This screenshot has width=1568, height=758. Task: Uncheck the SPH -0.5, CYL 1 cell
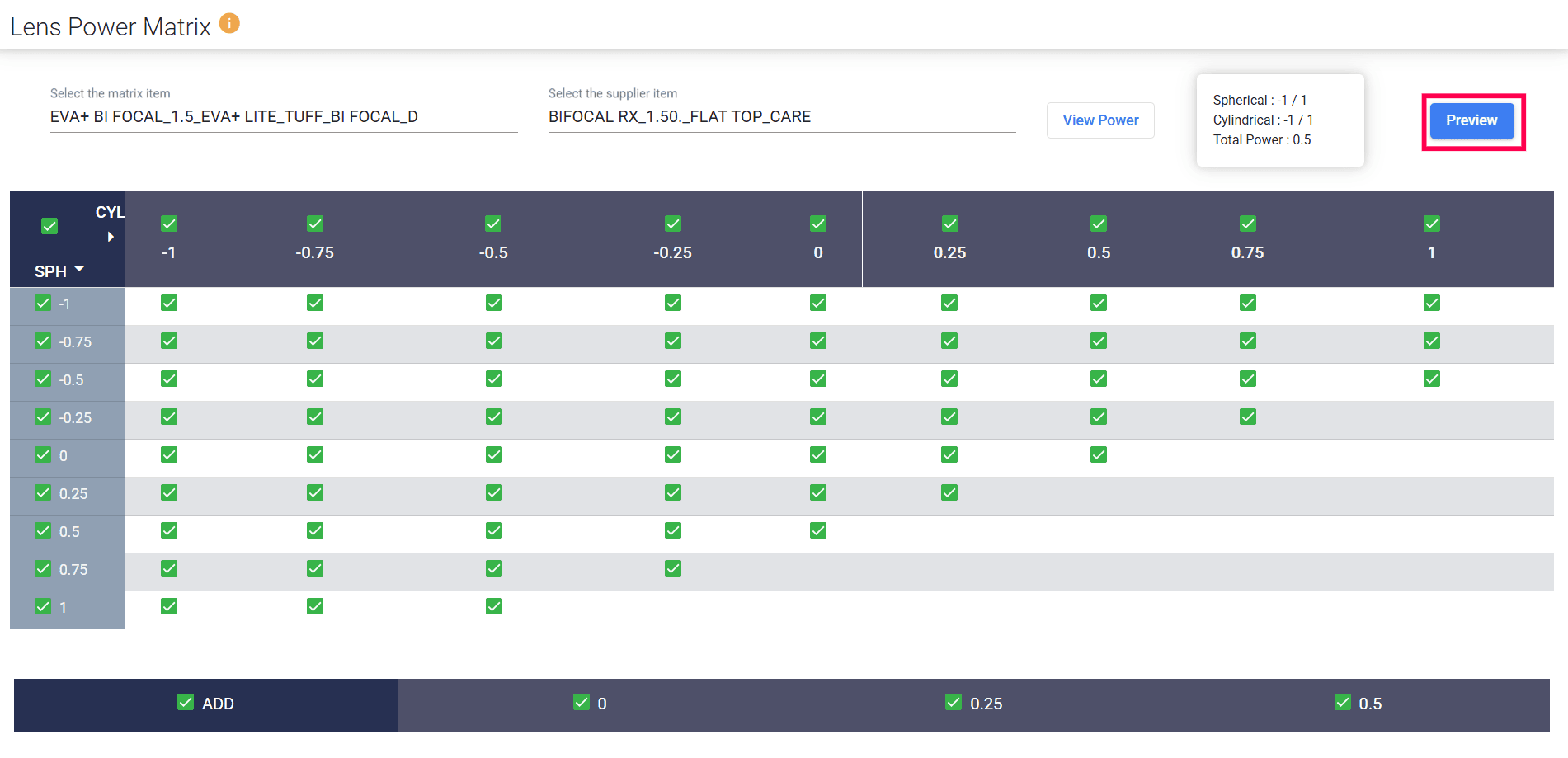point(1432,379)
